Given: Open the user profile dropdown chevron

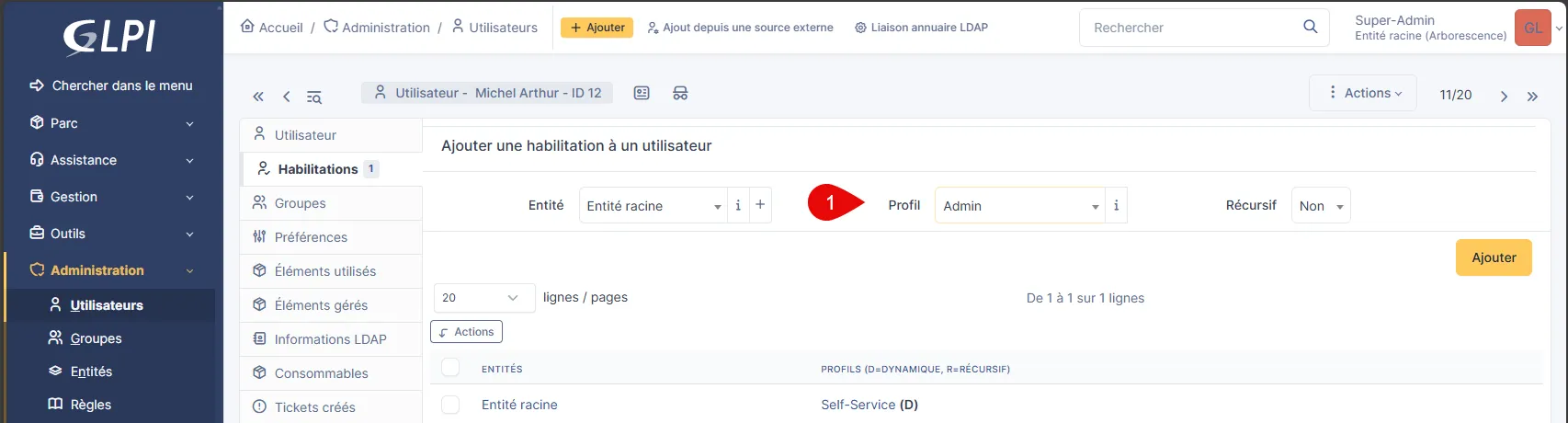Looking at the screenshot, I should coord(1559,29).
